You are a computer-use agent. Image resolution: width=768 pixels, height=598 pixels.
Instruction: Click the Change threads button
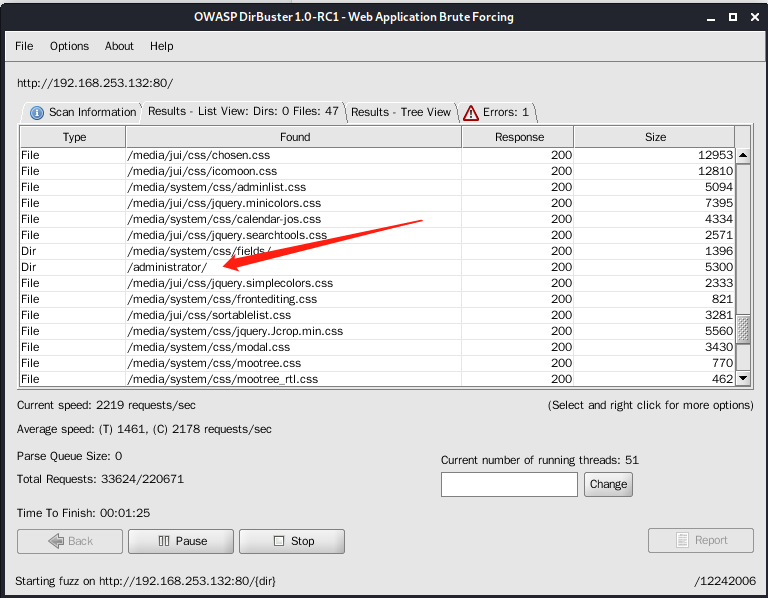608,484
